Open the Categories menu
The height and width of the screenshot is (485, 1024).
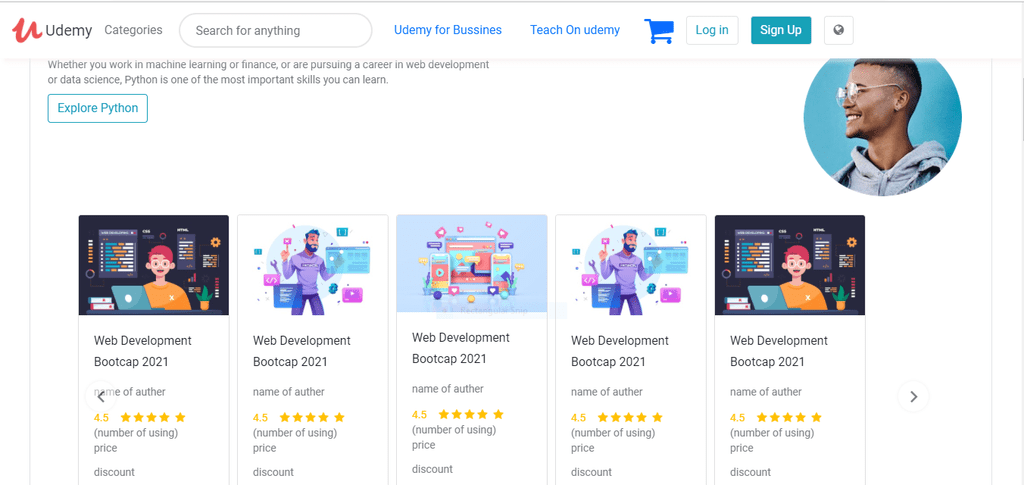click(133, 30)
